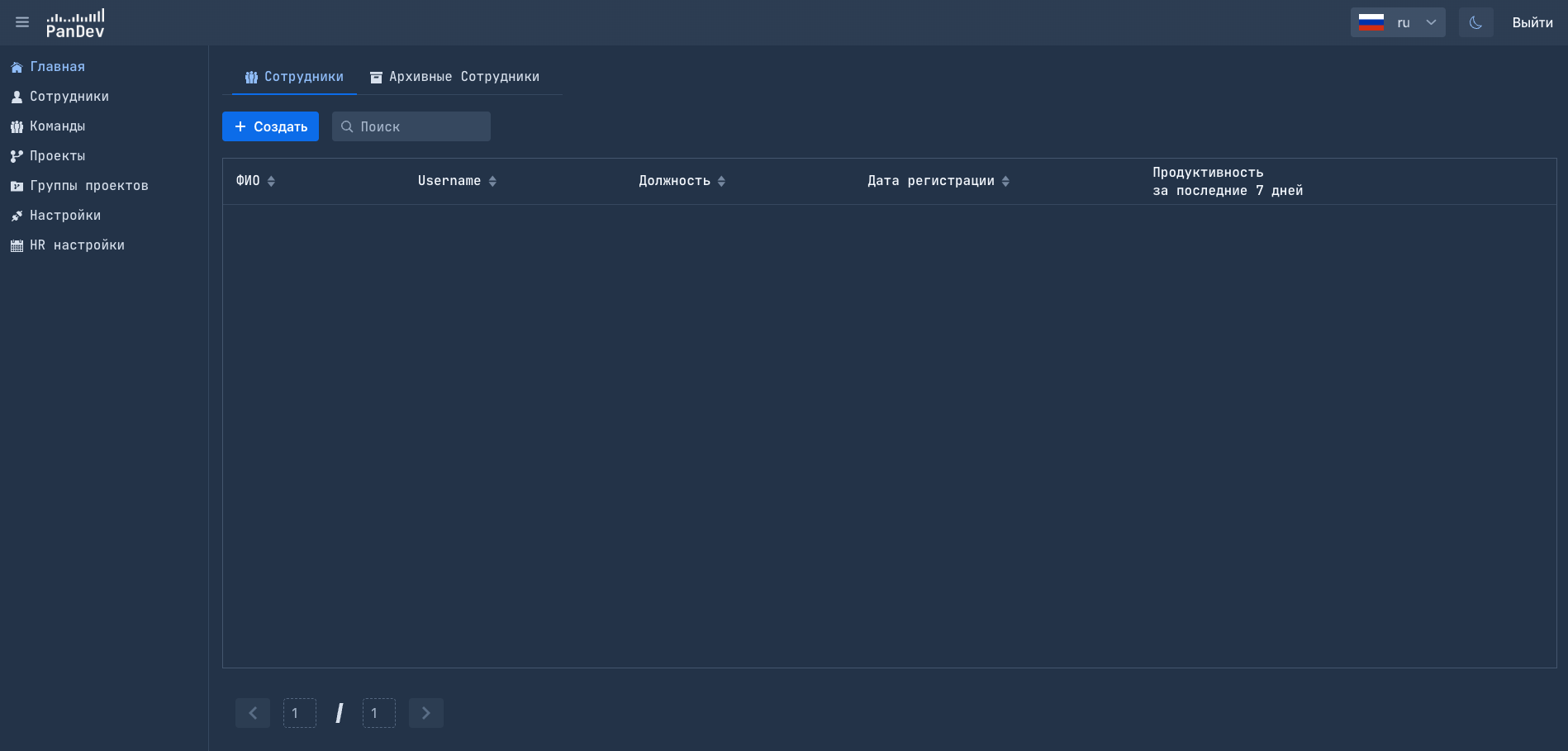Expand sort options on Должность column
Screen dimensions: 1568x751
pos(721,181)
